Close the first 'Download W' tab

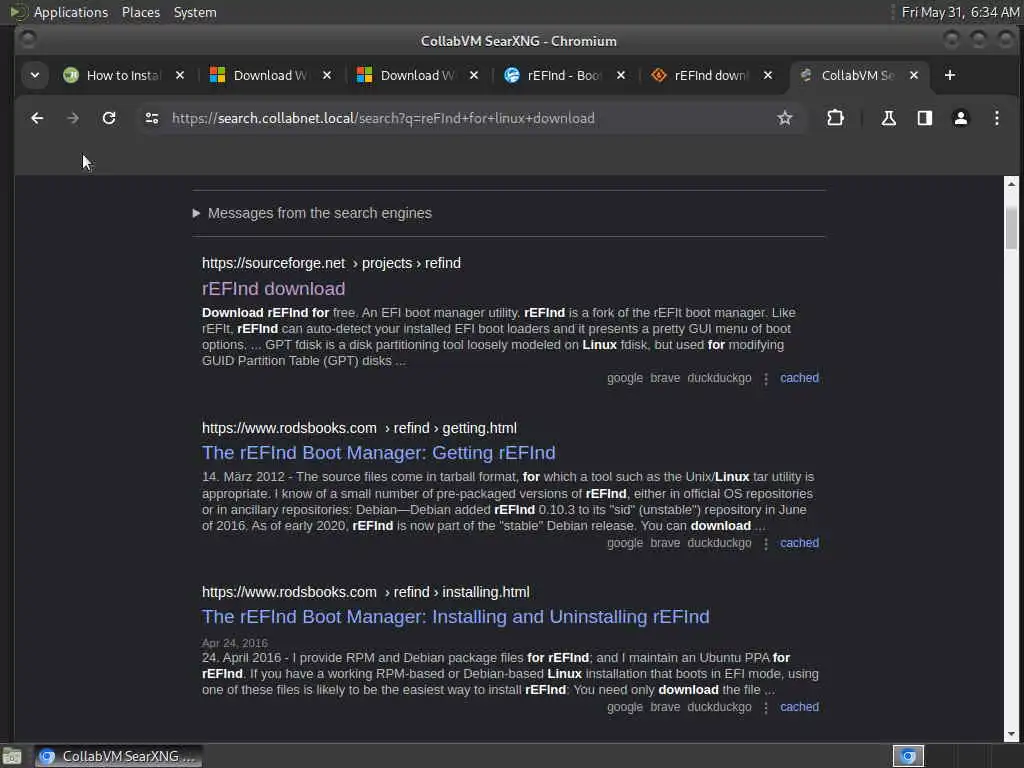(327, 75)
